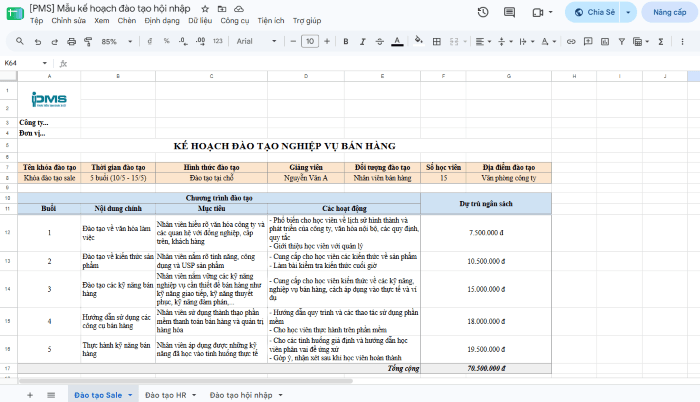Open text wrapping dropdown
This screenshot has width=700, height=402.
[526, 42]
